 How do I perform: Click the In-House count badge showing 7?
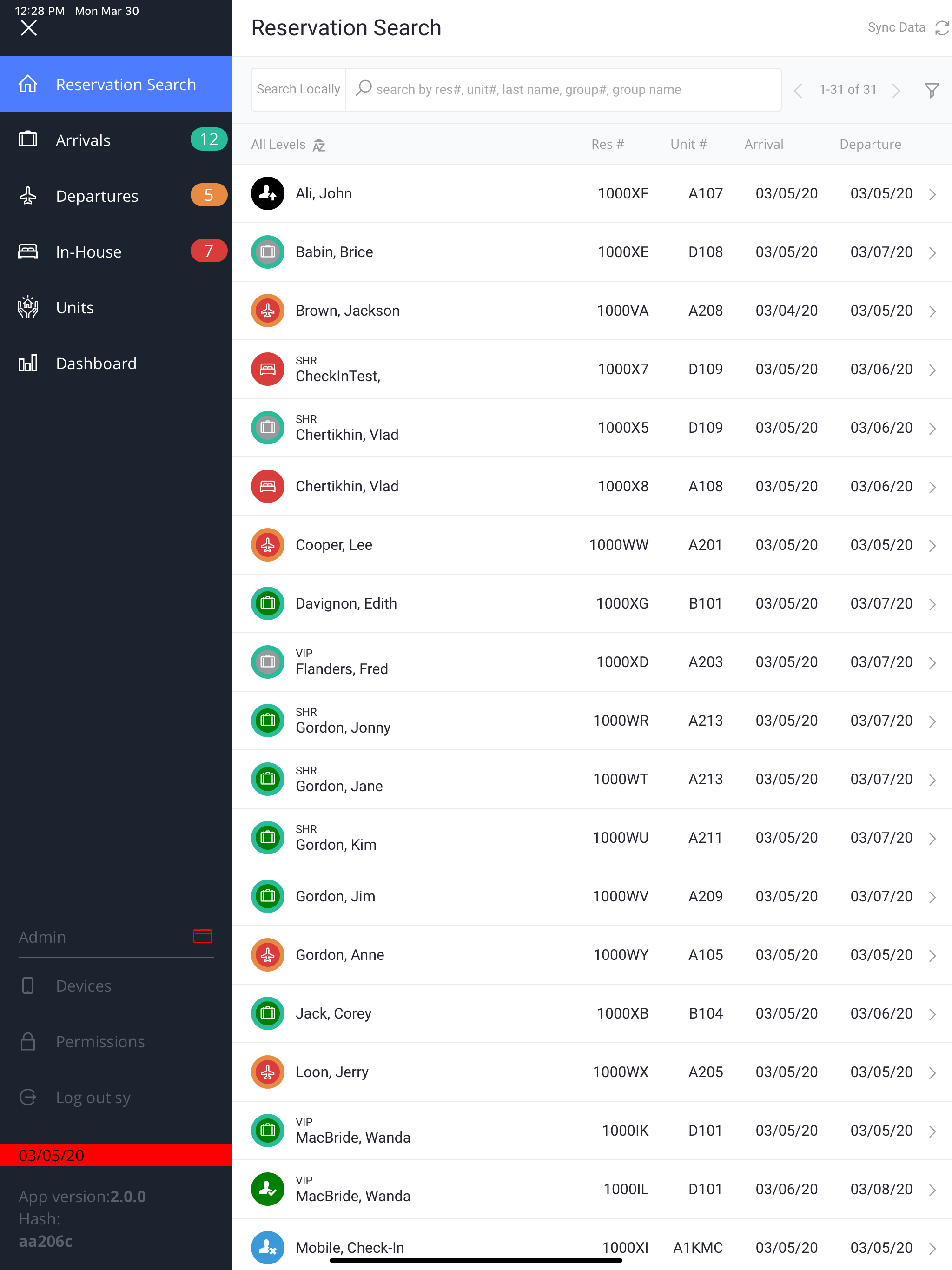(209, 250)
